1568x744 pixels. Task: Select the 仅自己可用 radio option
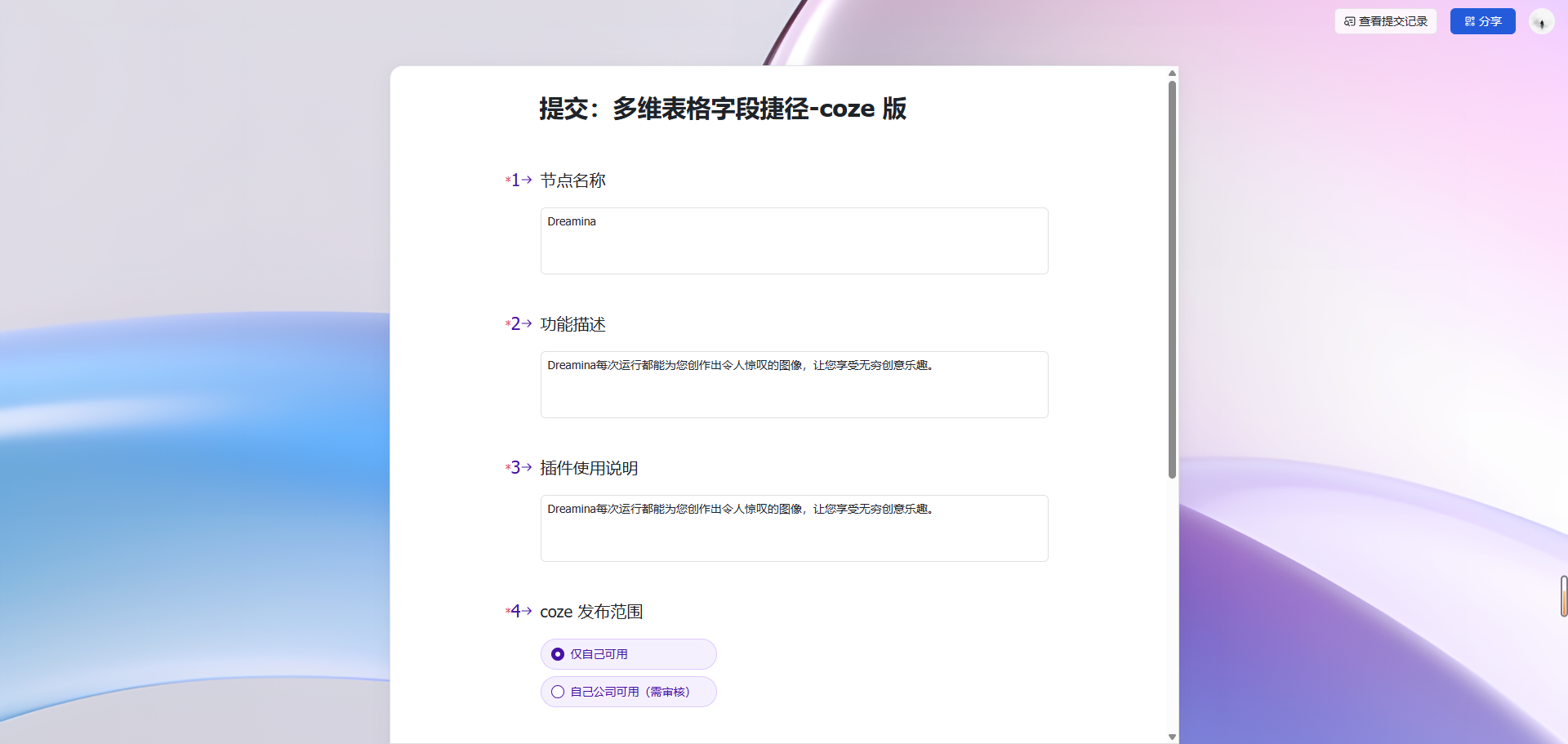tap(628, 654)
